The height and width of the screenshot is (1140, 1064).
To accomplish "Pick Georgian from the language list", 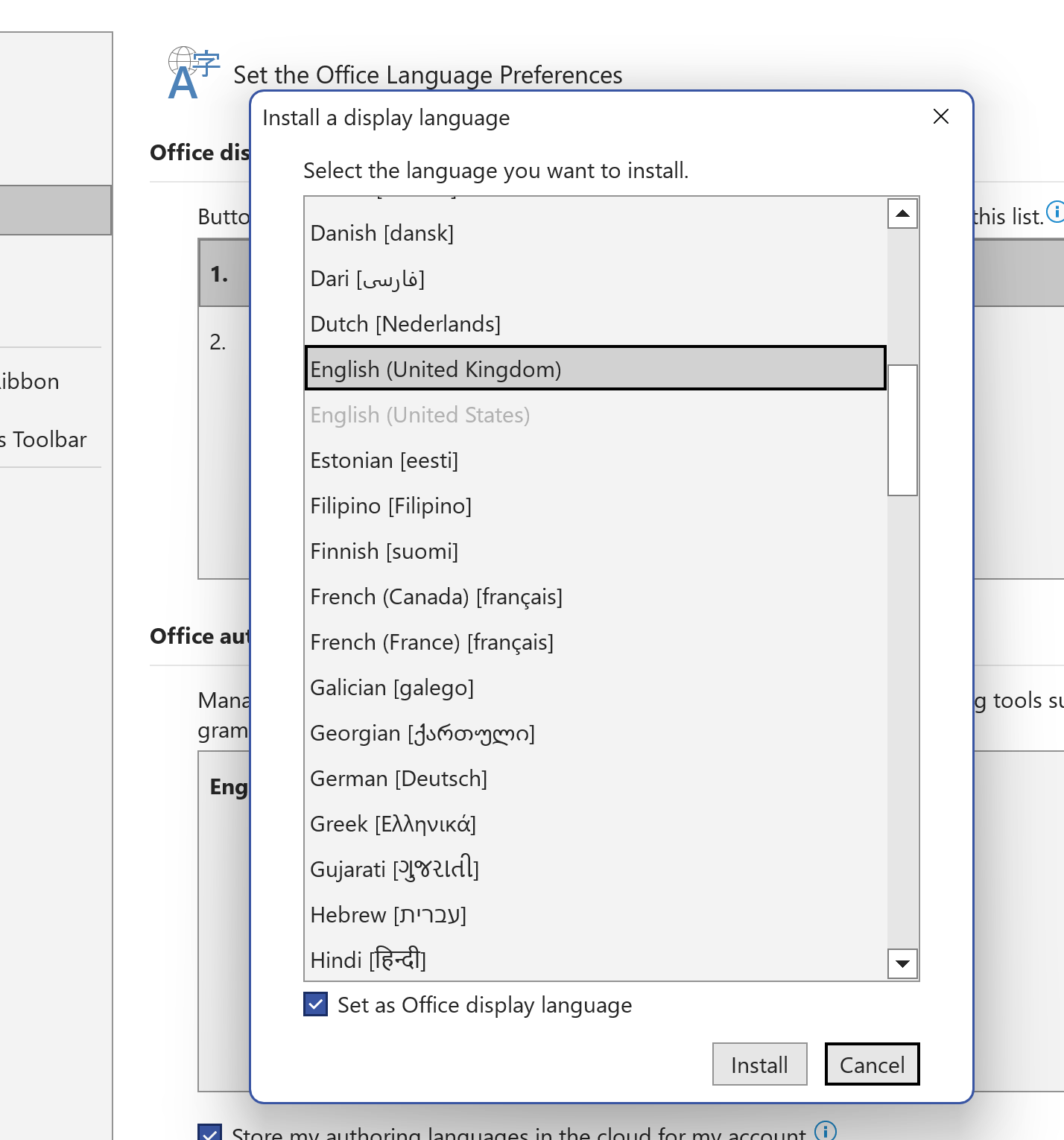I will coord(595,732).
